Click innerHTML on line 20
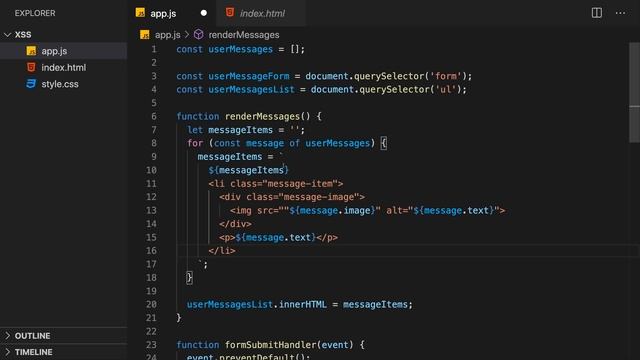The width and height of the screenshot is (640, 360). tap(302, 304)
